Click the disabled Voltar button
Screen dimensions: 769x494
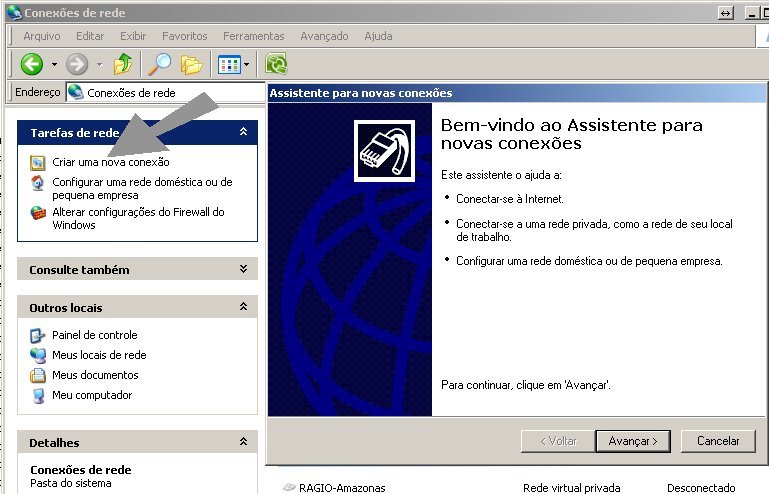tap(558, 441)
